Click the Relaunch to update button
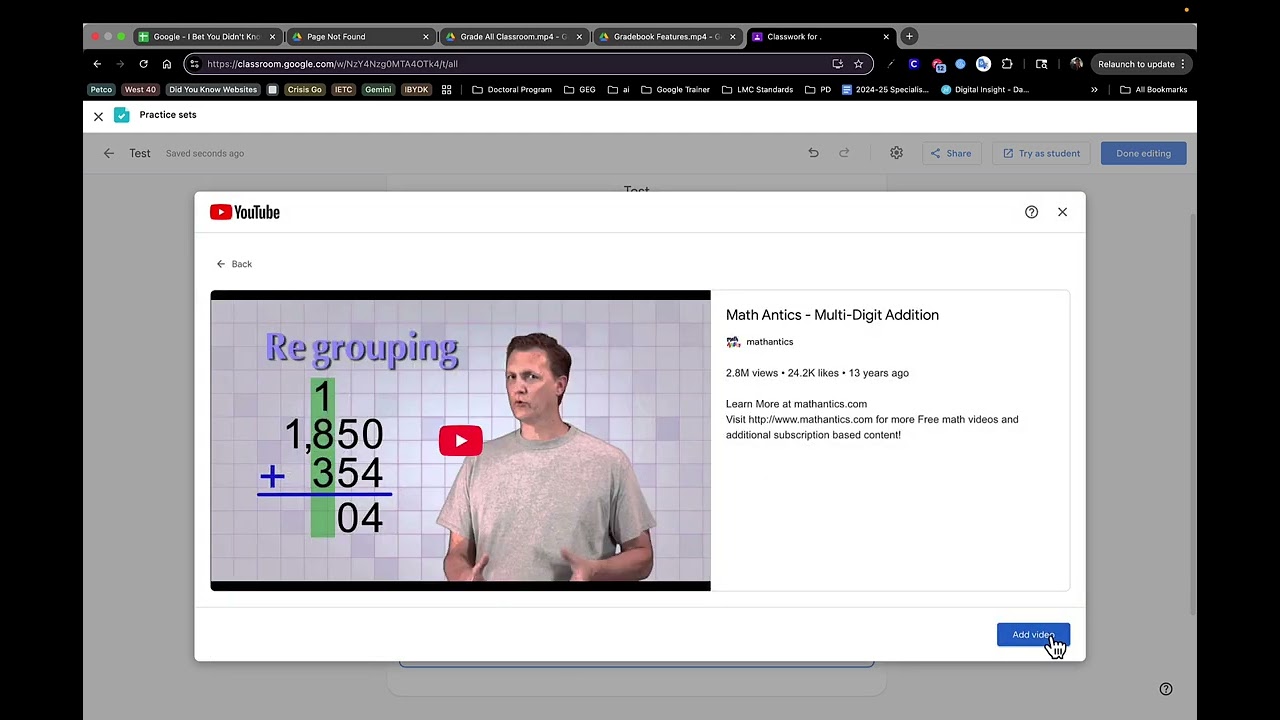This screenshot has width=1280, height=720. click(1141, 64)
